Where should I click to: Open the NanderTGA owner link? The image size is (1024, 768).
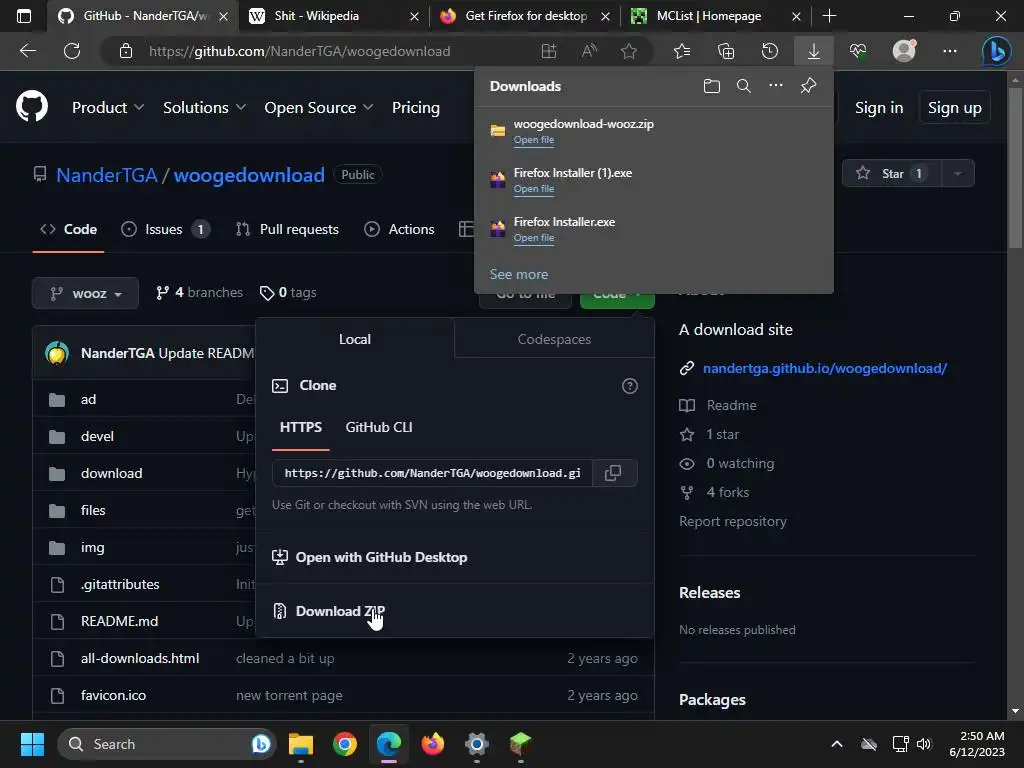click(x=106, y=175)
